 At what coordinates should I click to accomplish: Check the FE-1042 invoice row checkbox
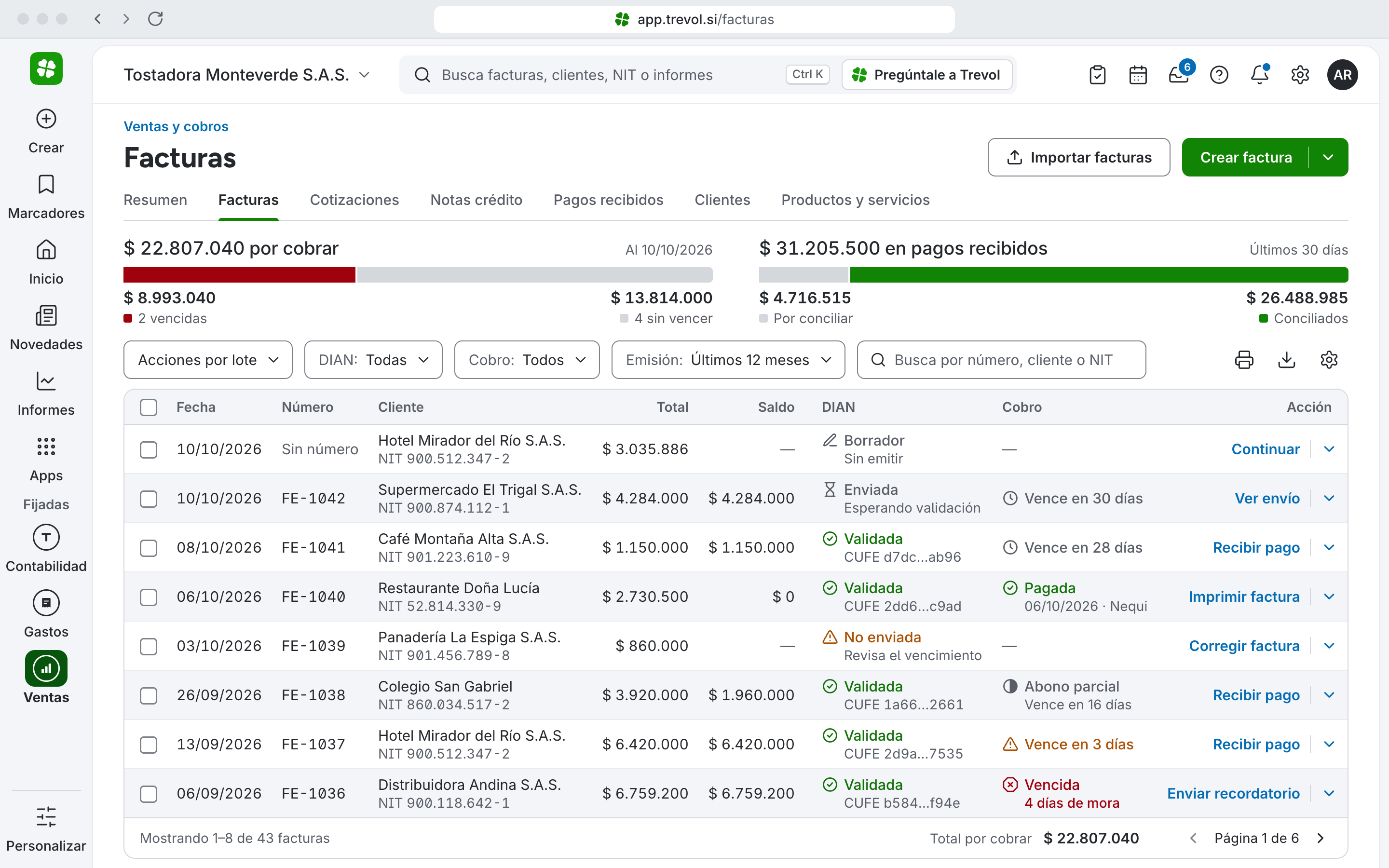[149, 498]
